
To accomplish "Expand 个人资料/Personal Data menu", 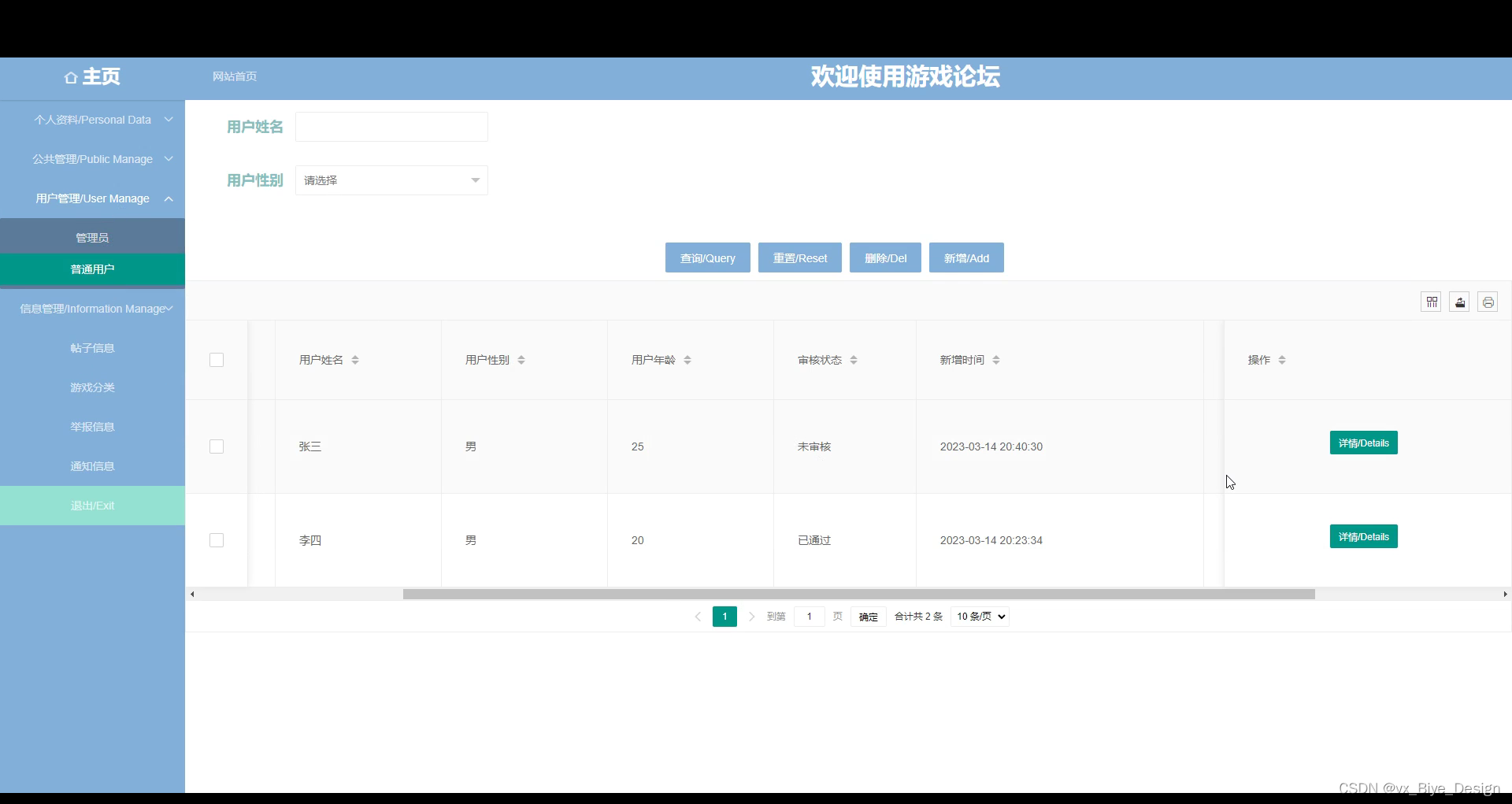I will click(x=92, y=120).
